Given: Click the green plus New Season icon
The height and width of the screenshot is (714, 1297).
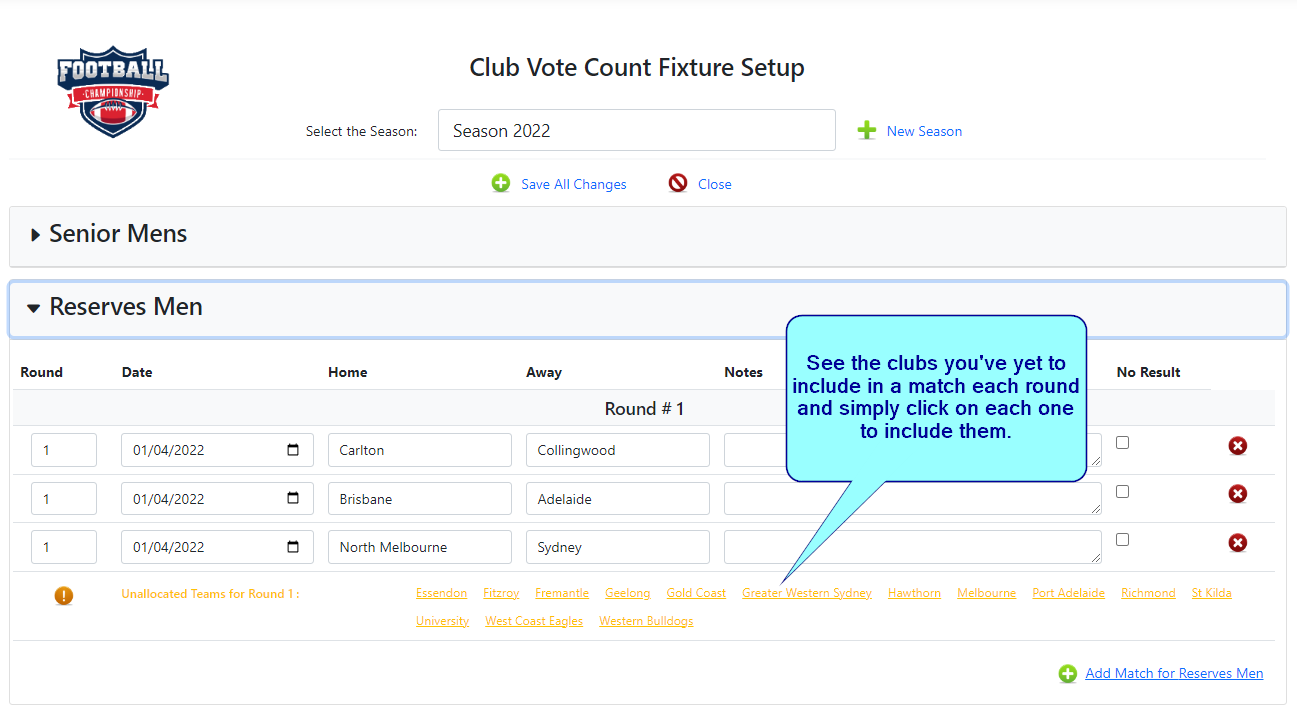Looking at the screenshot, I should tap(867, 131).
